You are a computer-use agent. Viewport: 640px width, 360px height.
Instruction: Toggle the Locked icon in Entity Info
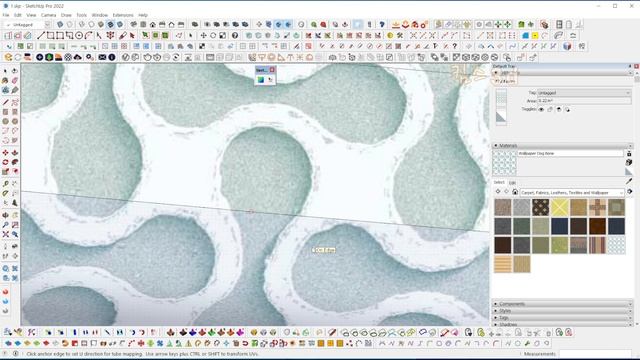tap(550, 109)
